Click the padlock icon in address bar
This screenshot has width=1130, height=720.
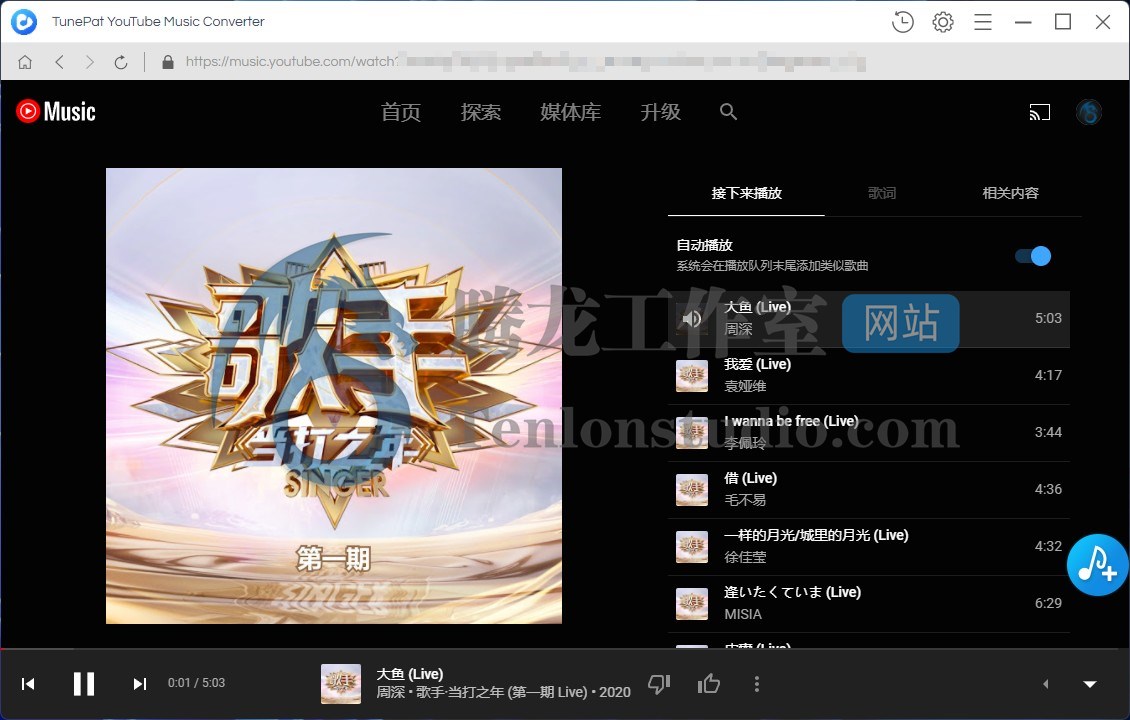point(168,62)
